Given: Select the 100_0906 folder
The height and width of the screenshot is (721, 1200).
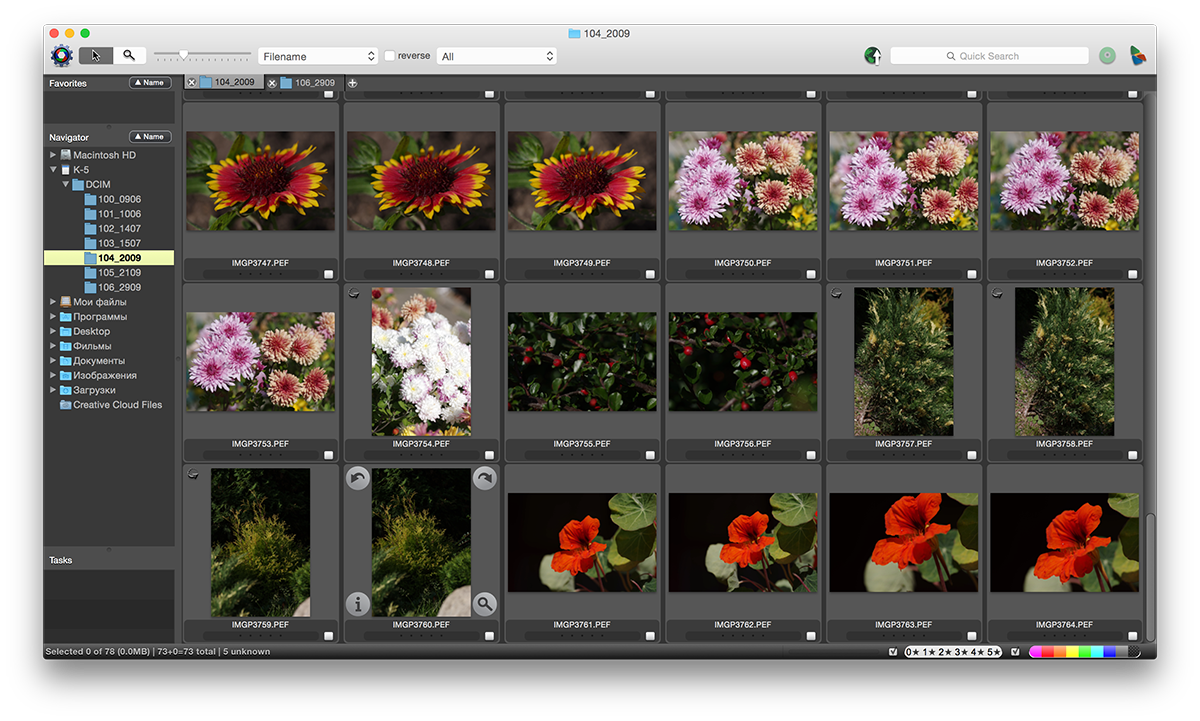Looking at the screenshot, I should (112, 199).
